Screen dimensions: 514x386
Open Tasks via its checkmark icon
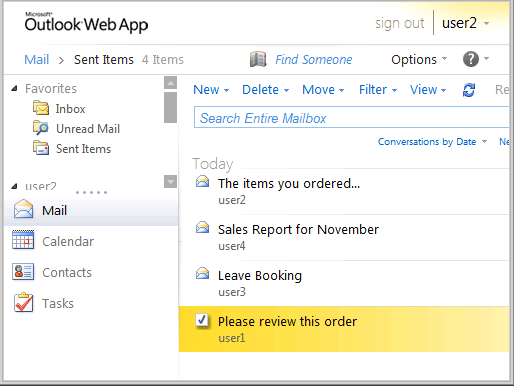(x=23, y=302)
